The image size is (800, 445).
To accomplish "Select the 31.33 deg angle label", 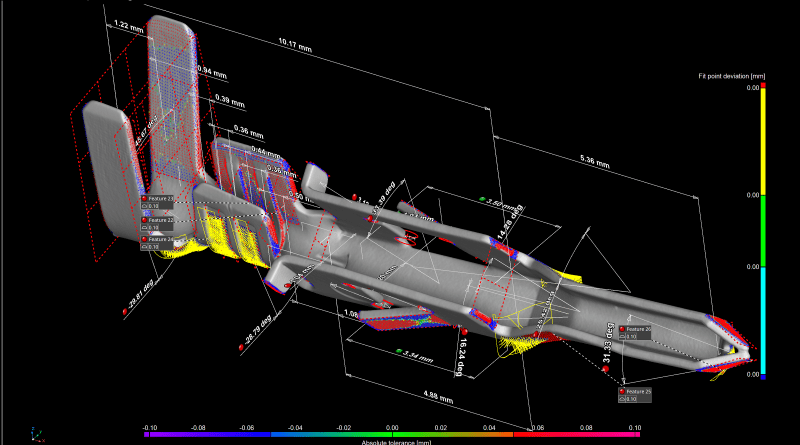I will [x=607, y=342].
